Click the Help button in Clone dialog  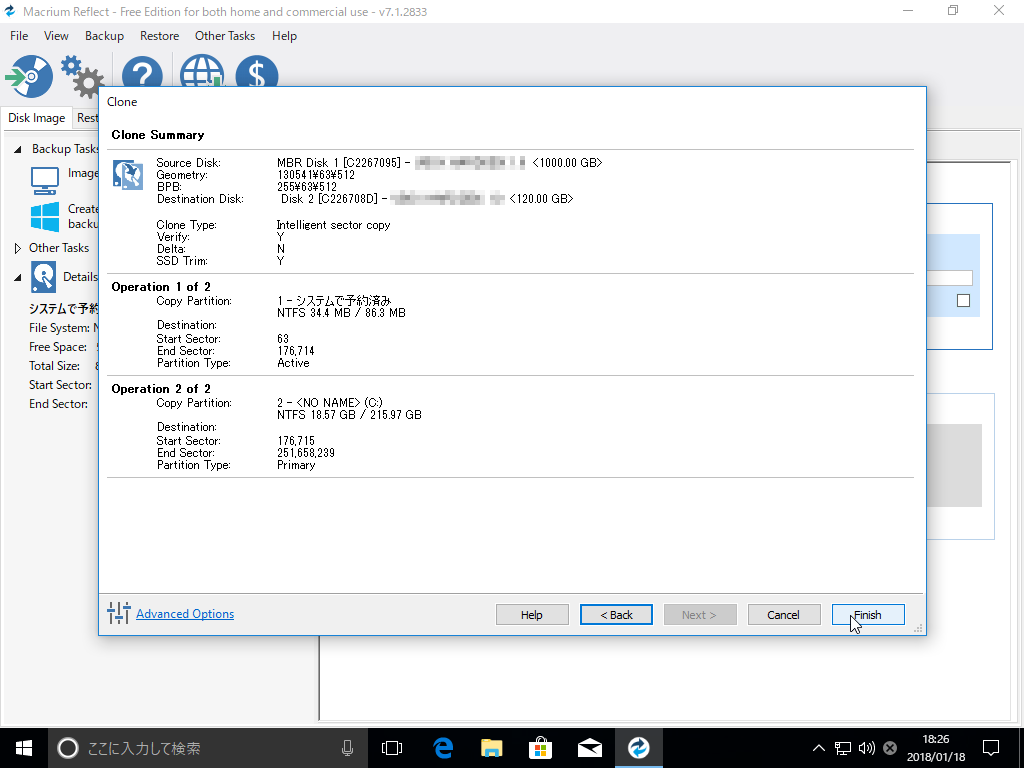point(532,615)
